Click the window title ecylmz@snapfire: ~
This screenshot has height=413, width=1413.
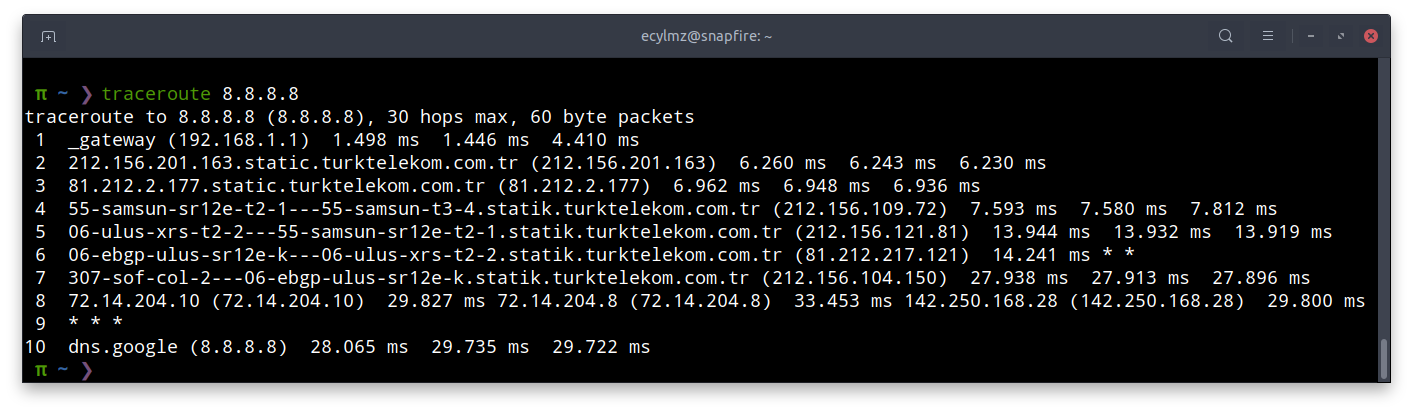[x=706, y=36]
